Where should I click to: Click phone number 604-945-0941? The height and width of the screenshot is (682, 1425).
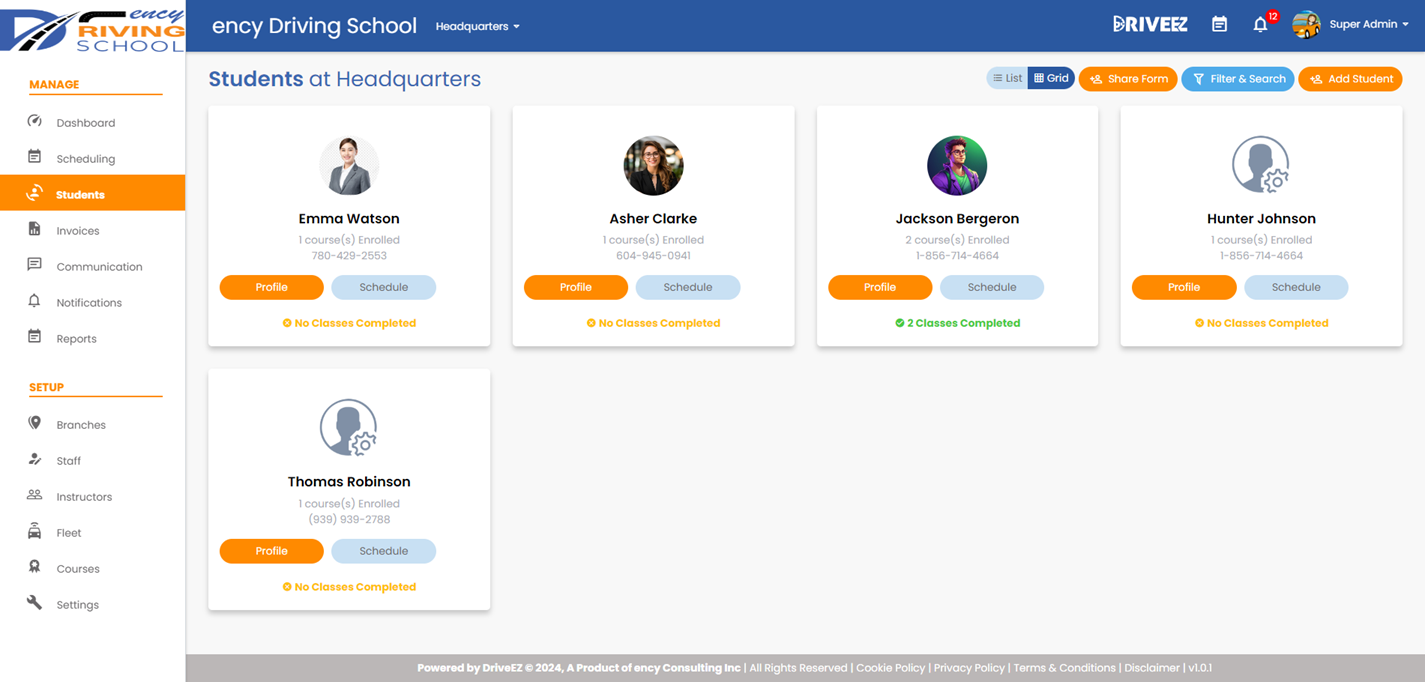coord(653,256)
